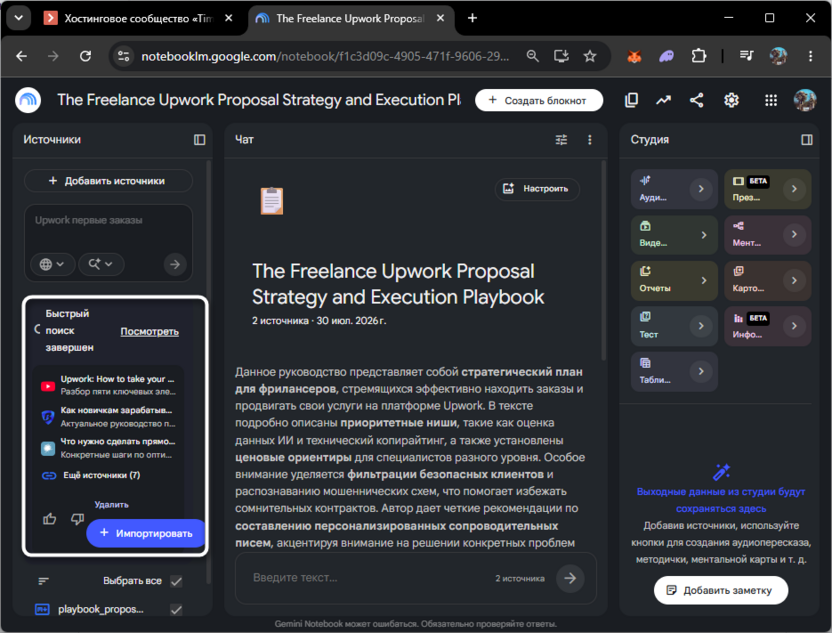832x633 pixels.
Task: Open the media control playlist icon
Action: (746, 56)
